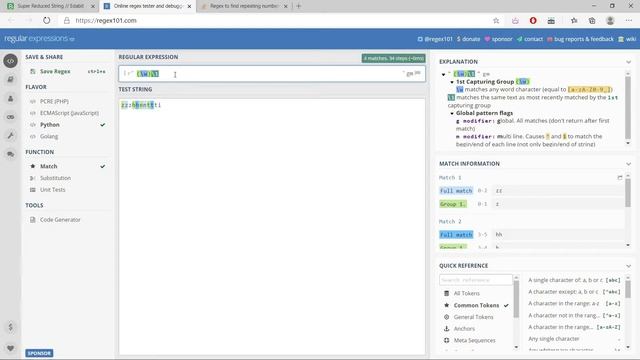Open the @regex101 Twitter link
Viewport: 640px width, 360px height.
(x=435, y=39)
